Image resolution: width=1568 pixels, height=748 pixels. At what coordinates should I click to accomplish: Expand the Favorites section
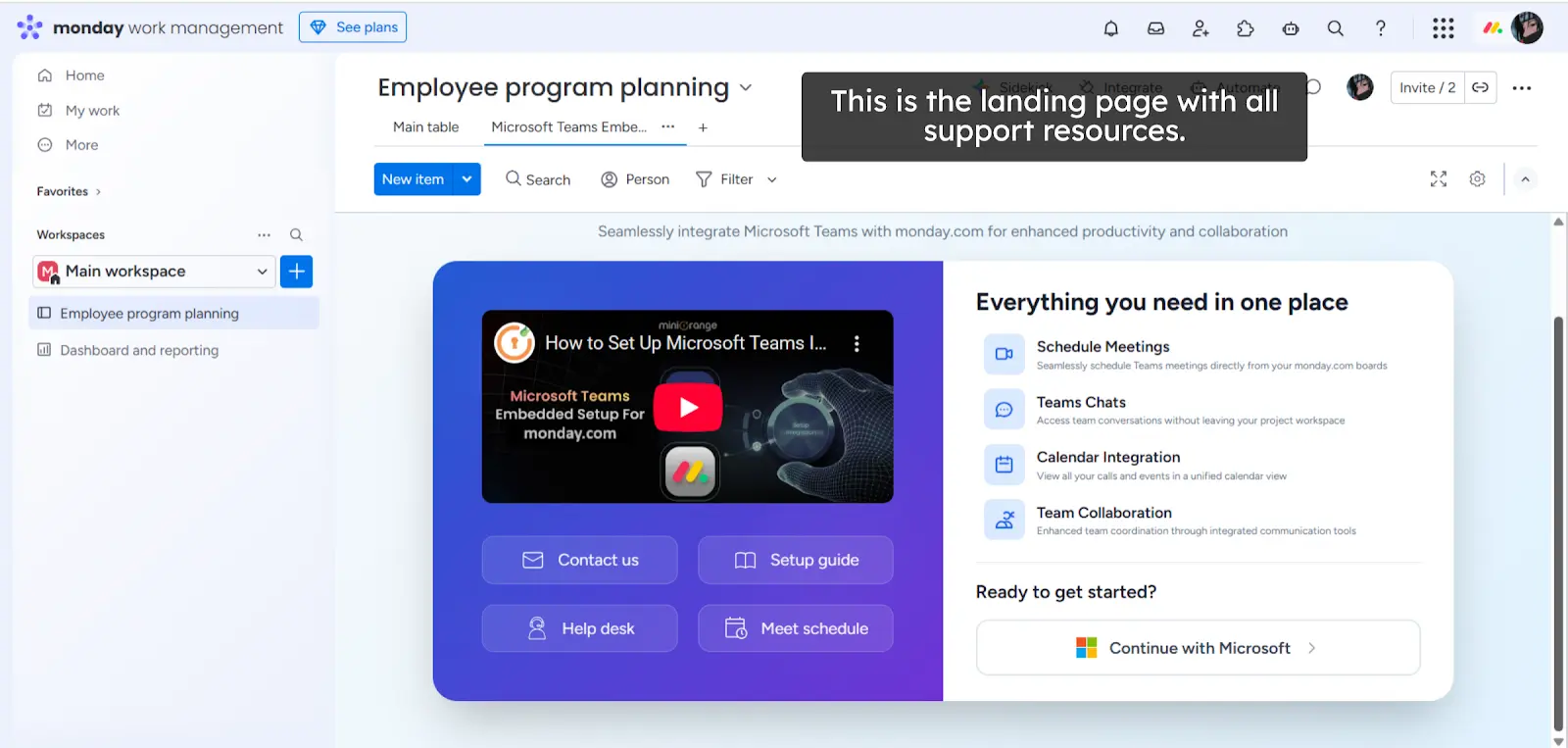coord(69,191)
